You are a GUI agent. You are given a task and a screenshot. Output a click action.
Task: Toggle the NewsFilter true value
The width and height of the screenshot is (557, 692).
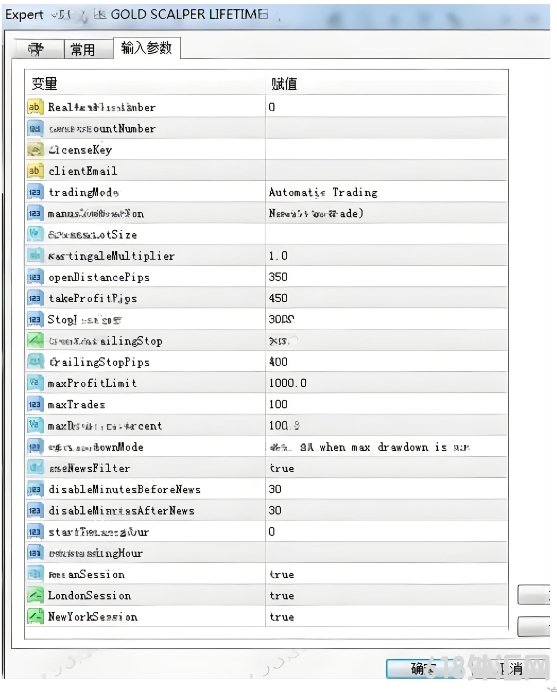(386, 468)
